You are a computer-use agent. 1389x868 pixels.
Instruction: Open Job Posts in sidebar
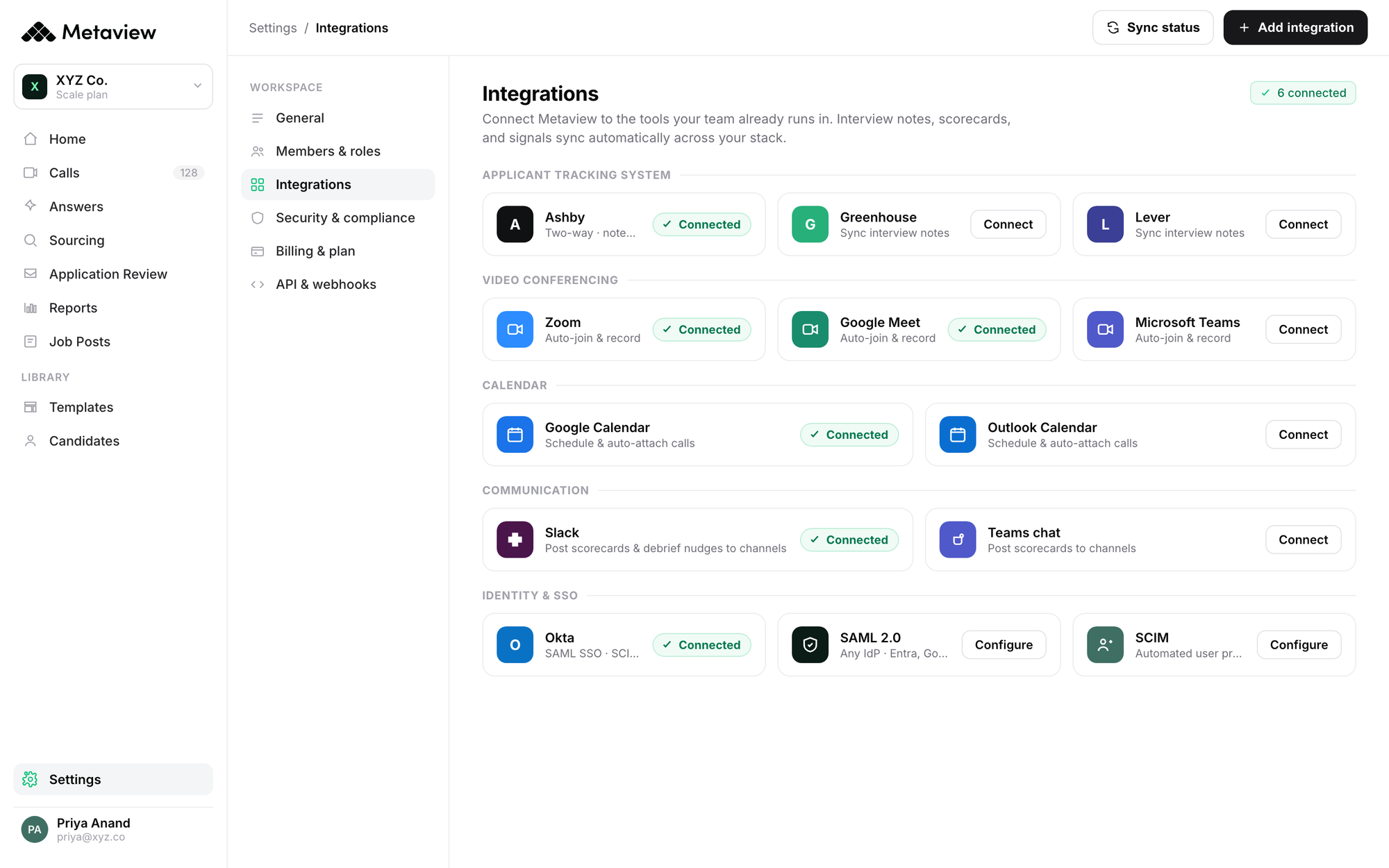tap(113, 342)
